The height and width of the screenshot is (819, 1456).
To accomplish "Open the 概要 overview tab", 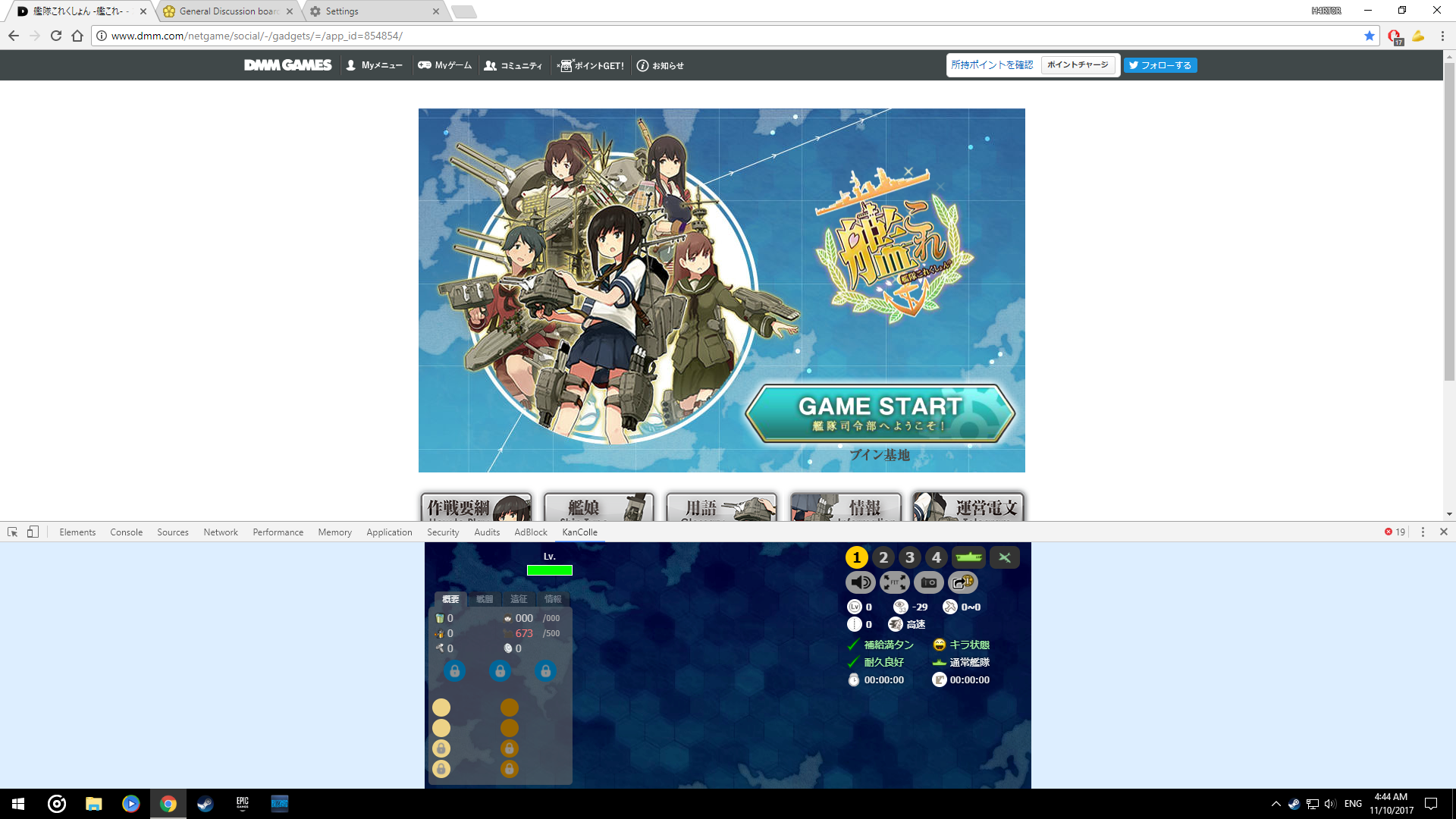I will [450, 599].
